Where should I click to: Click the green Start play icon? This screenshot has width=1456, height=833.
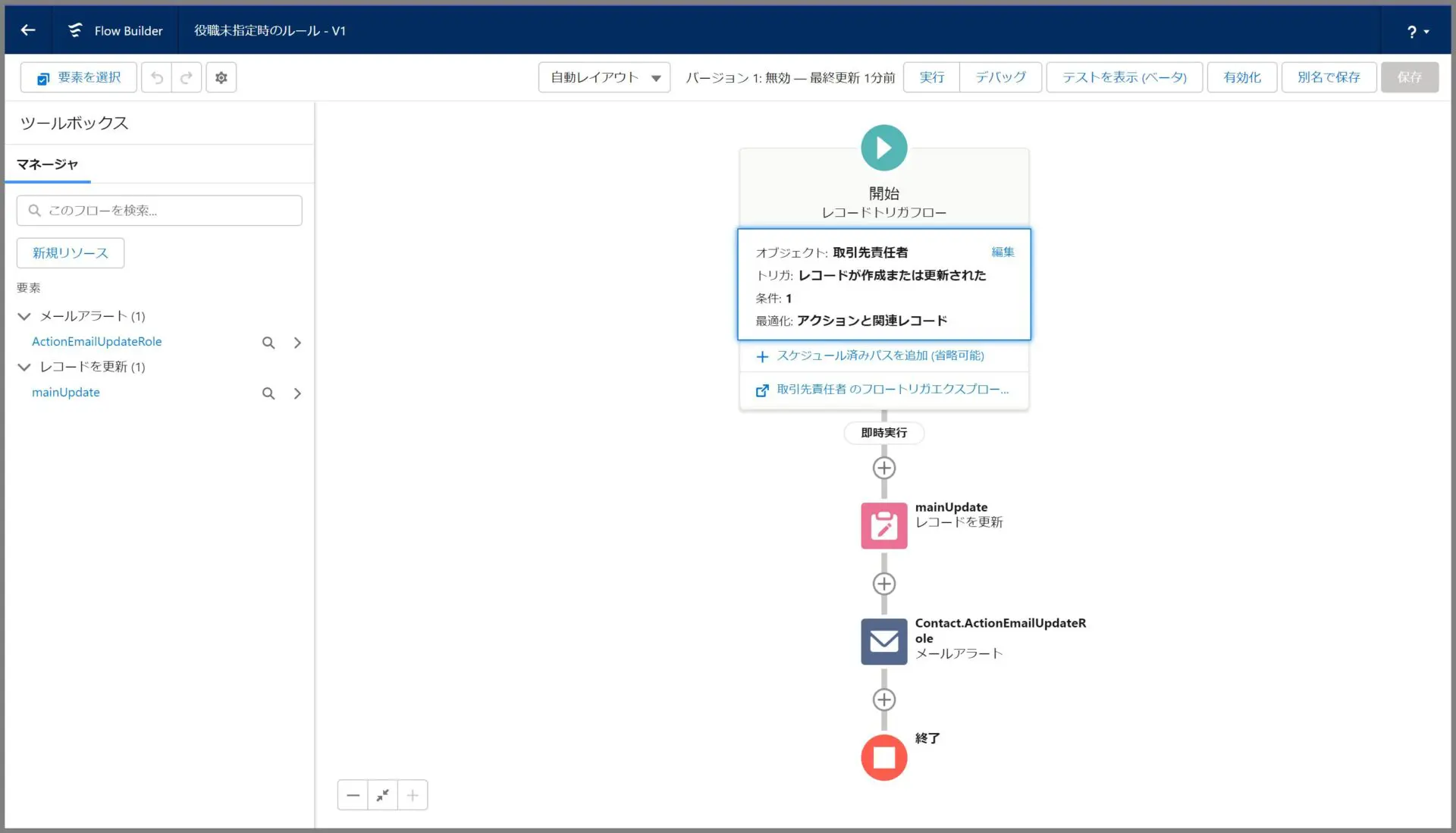click(883, 148)
